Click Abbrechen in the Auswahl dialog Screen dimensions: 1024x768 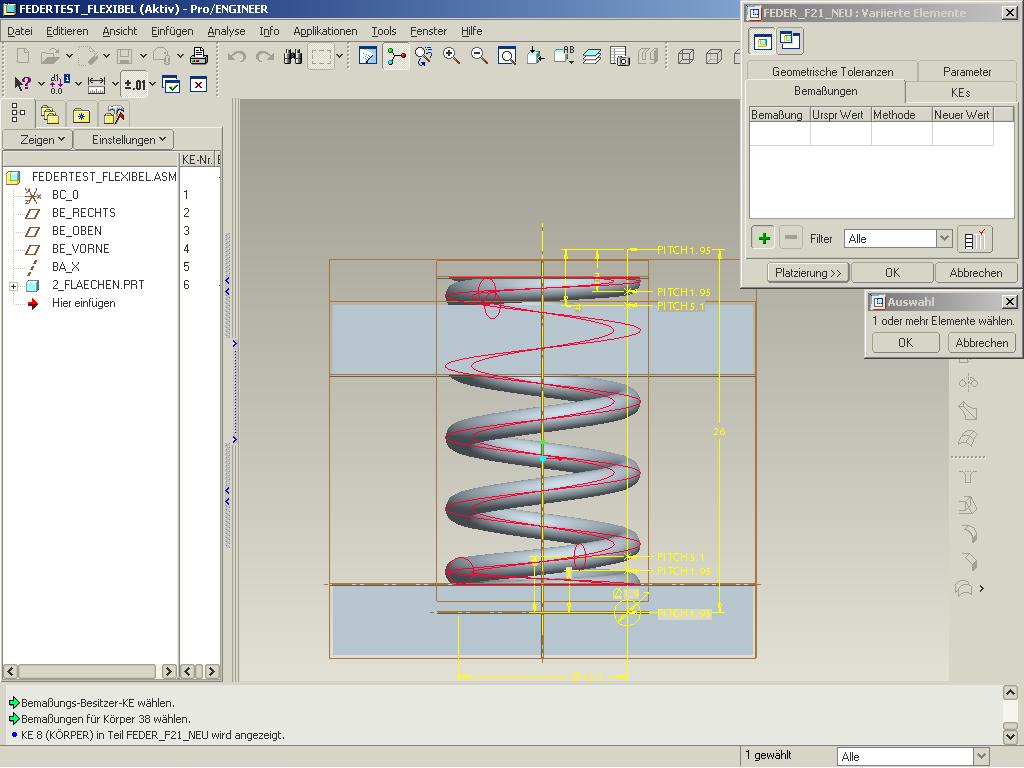pyautogui.click(x=981, y=342)
